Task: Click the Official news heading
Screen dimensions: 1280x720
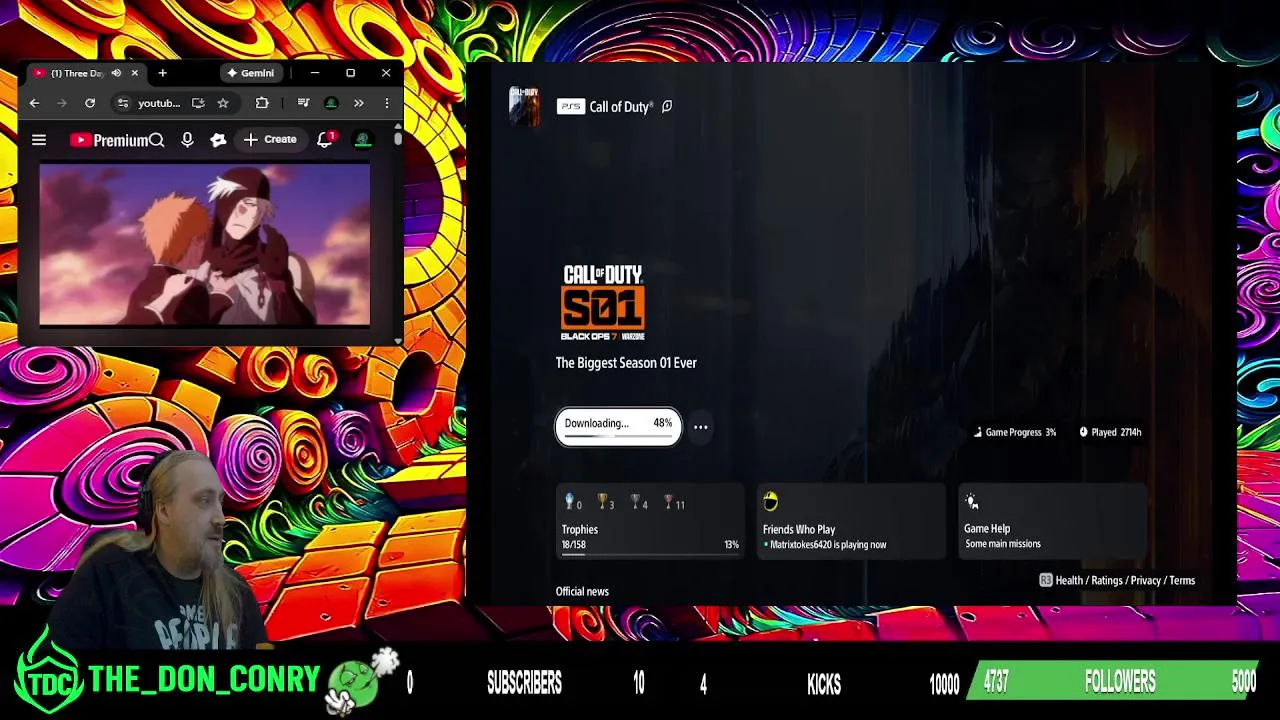Action: (582, 591)
